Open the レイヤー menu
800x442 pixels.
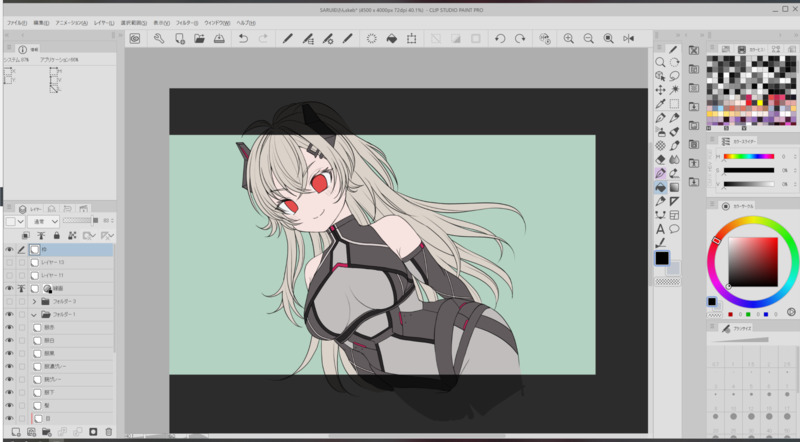pyautogui.click(x=104, y=23)
